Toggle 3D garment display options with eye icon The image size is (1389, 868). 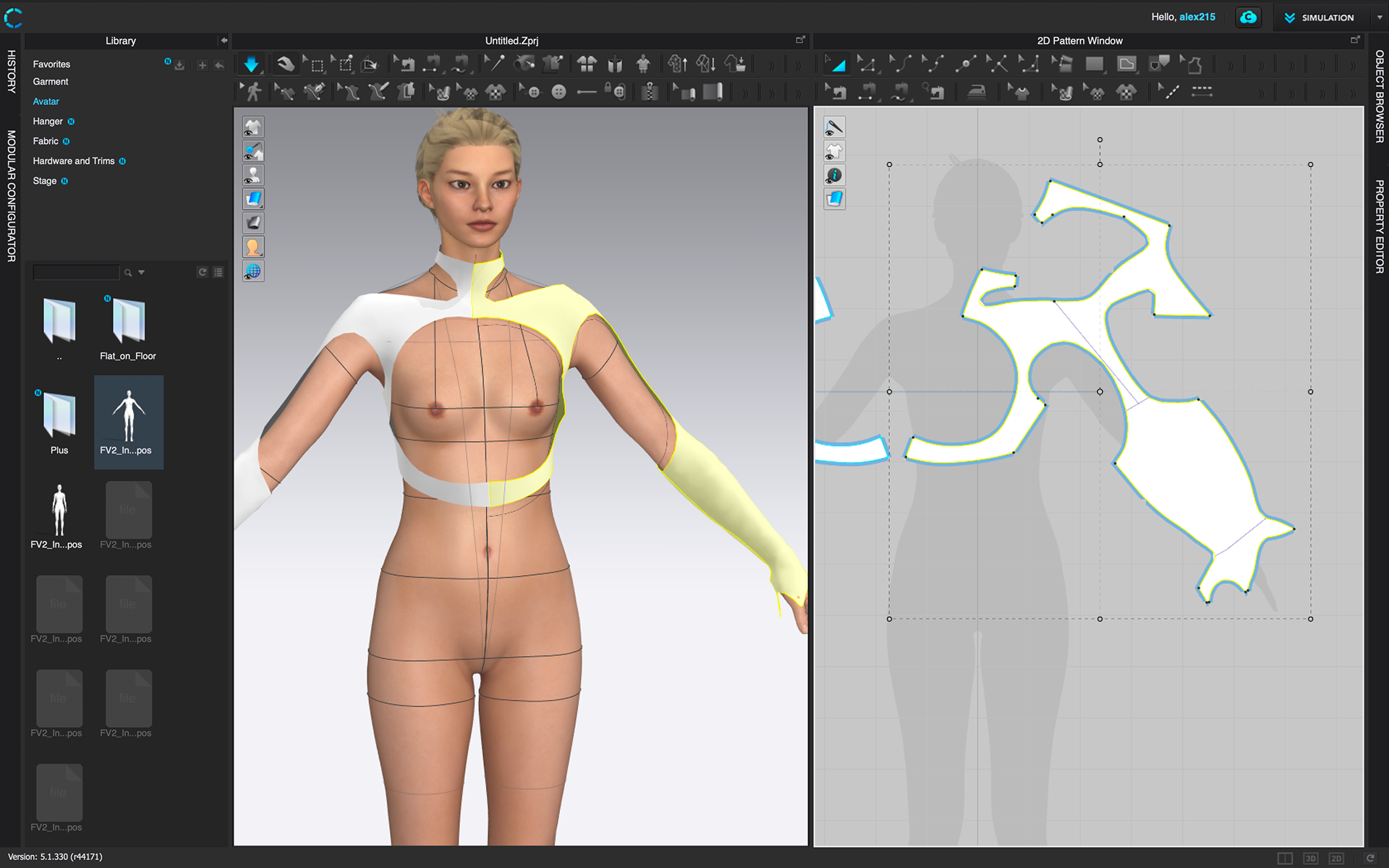252,151
